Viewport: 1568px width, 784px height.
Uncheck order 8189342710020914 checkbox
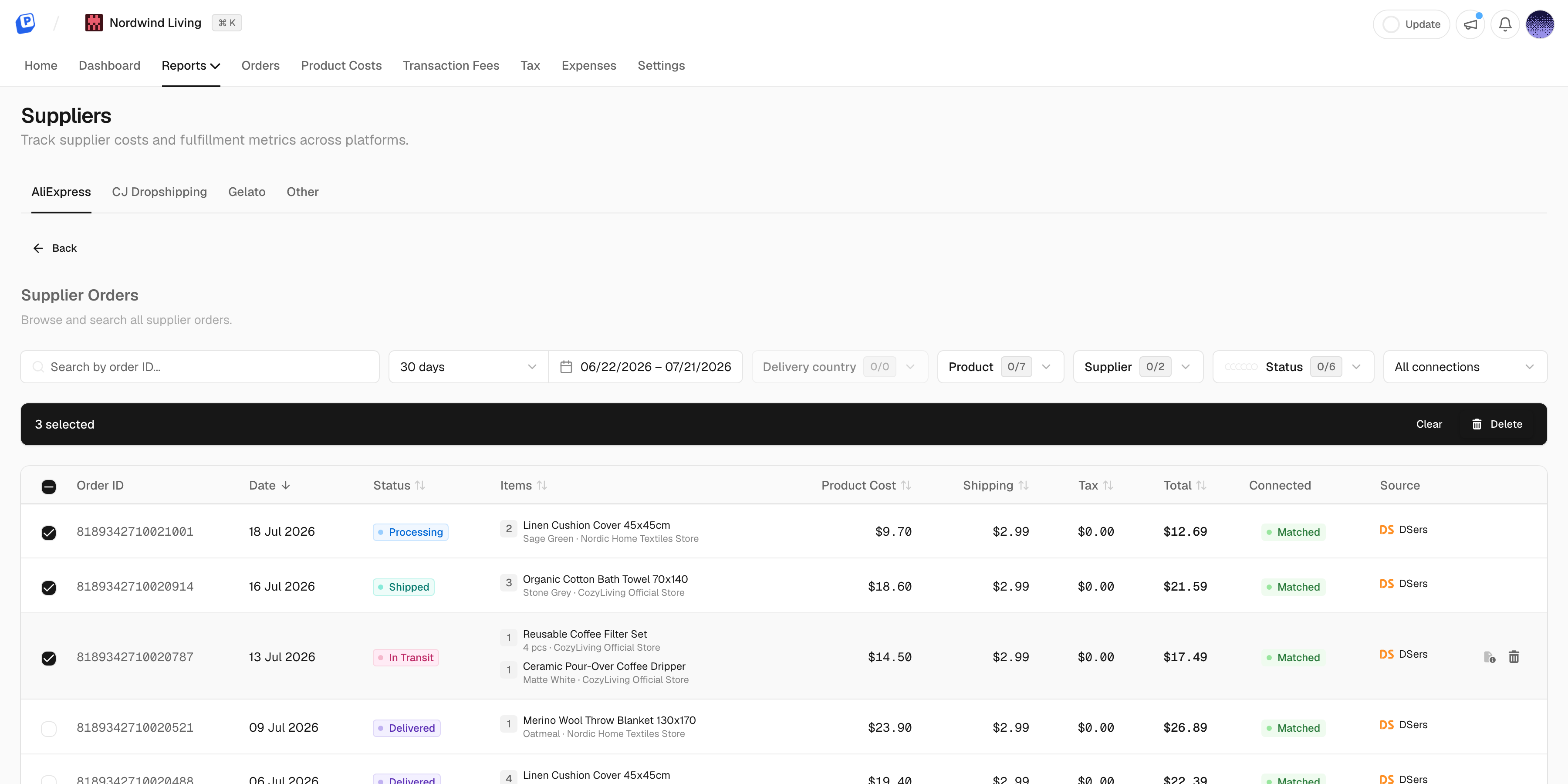pyautogui.click(x=49, y=588)
